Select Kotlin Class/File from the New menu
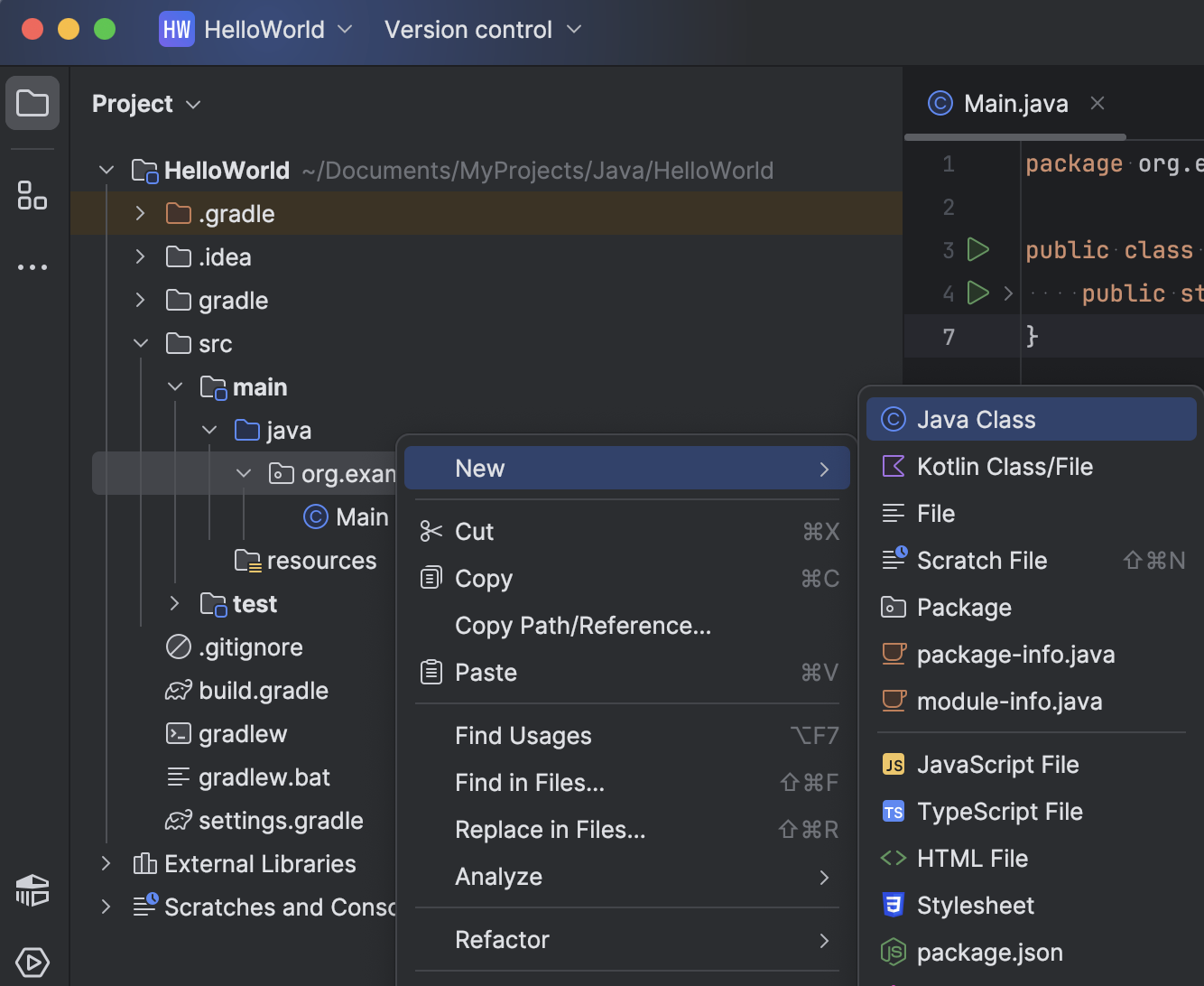Screen dimensions: 1204x986 tap(1005, 466)
